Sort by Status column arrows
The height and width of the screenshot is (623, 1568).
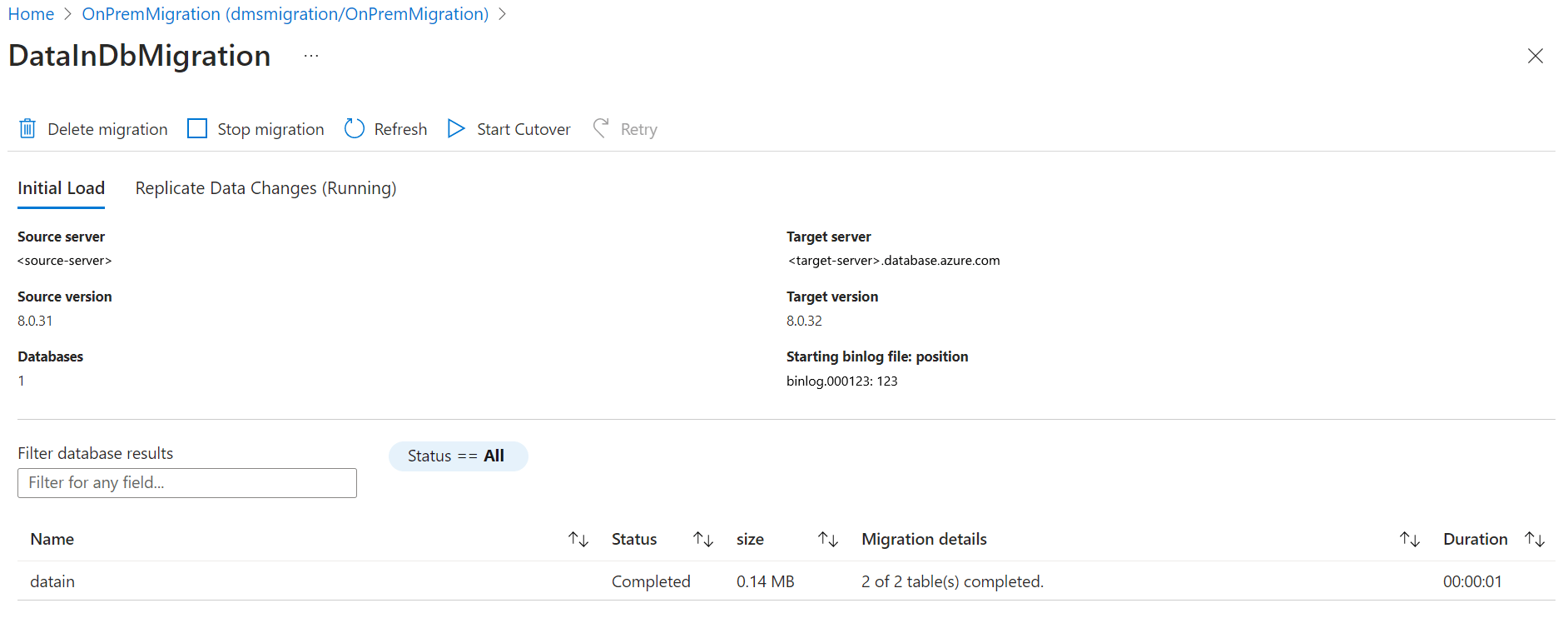703,540
